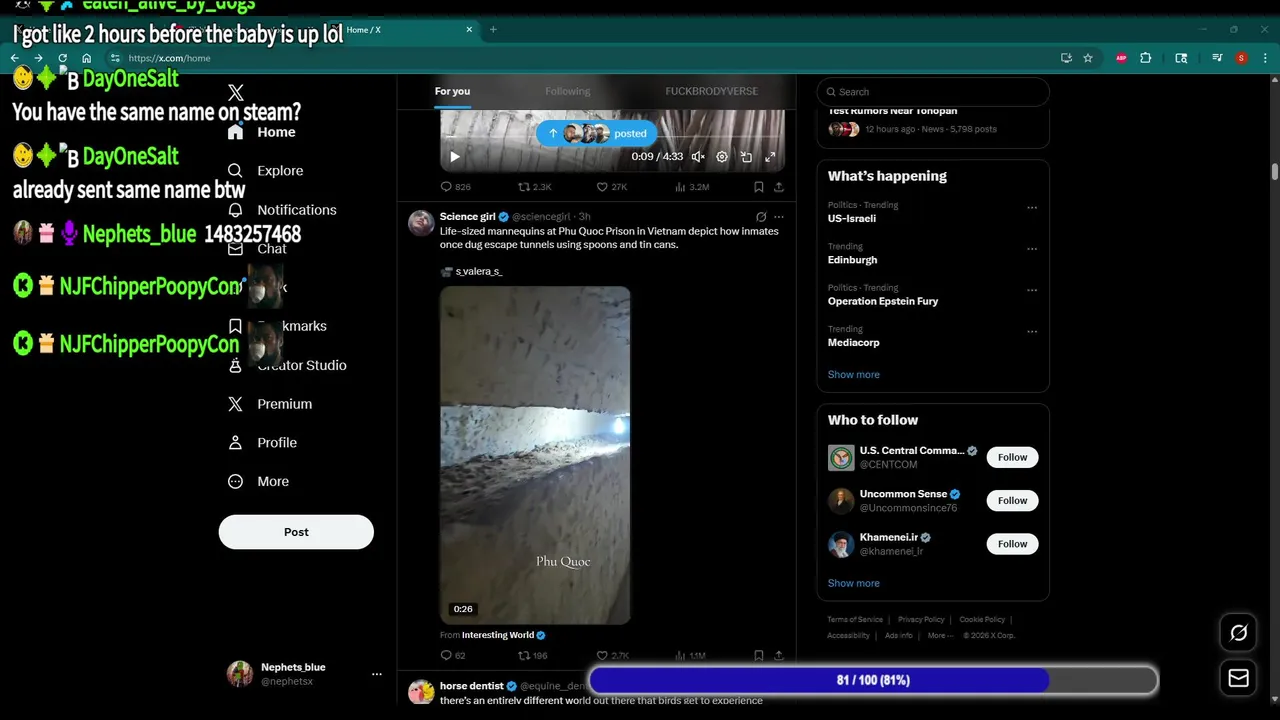Click the blue new posts pill
The width and height of the screenshot is (1280, 720).
[x=596, y=133]
